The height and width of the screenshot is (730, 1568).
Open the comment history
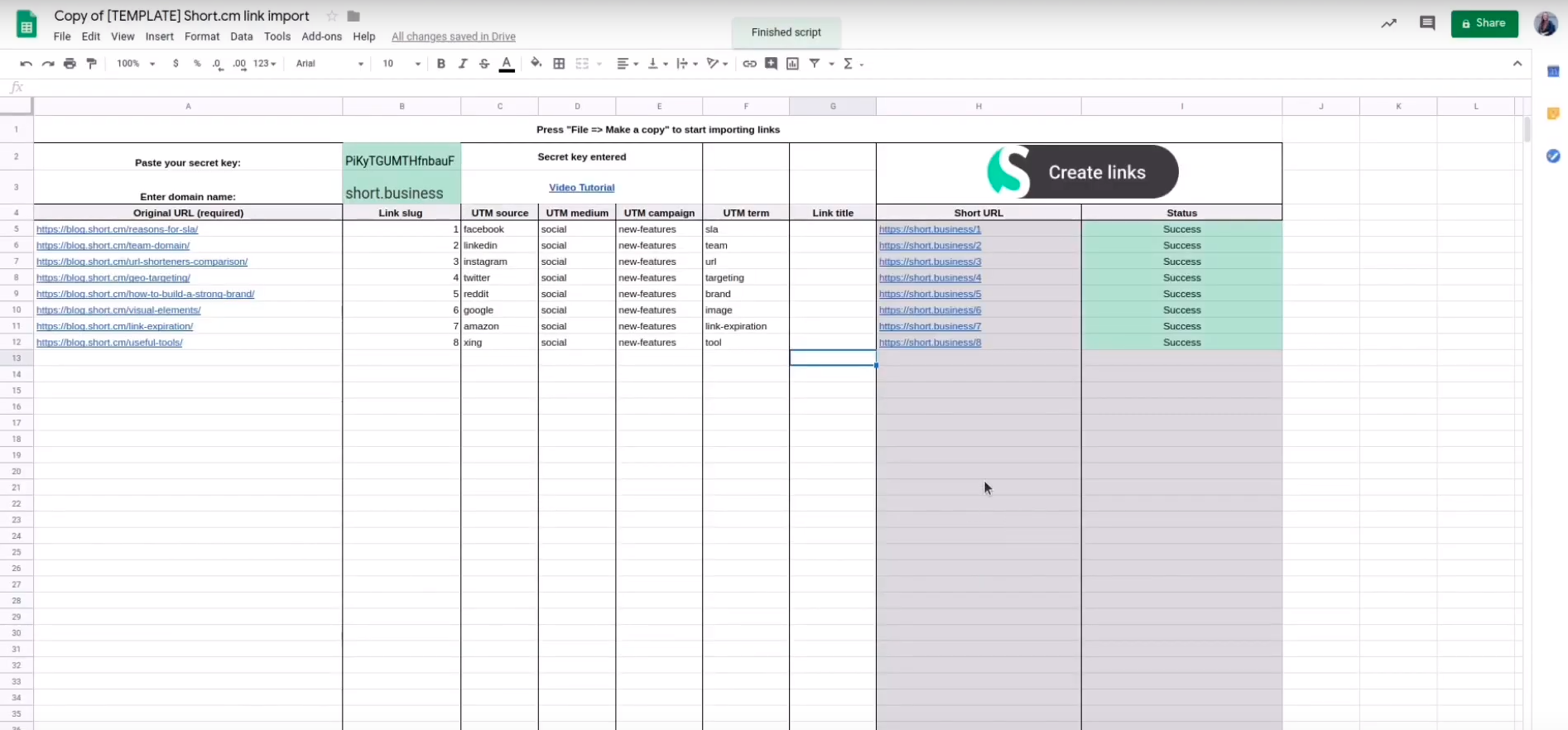click(x=1427, y=23)
